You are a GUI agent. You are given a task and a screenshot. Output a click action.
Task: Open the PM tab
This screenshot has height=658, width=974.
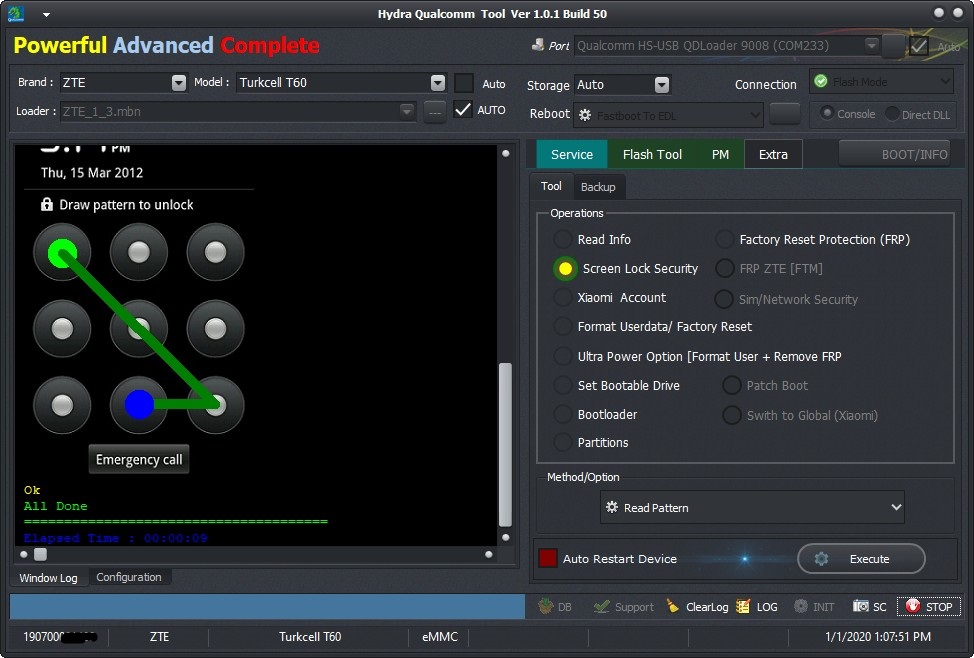click(x=720, y=154)
